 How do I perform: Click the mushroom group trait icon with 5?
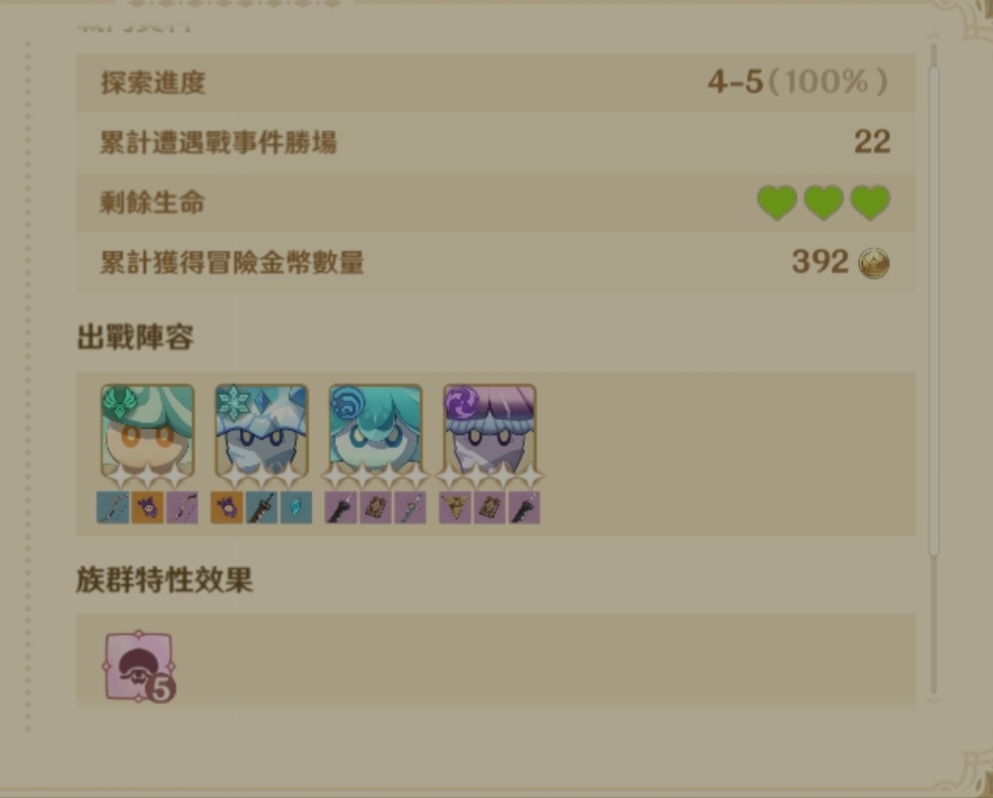coord(139,666)
